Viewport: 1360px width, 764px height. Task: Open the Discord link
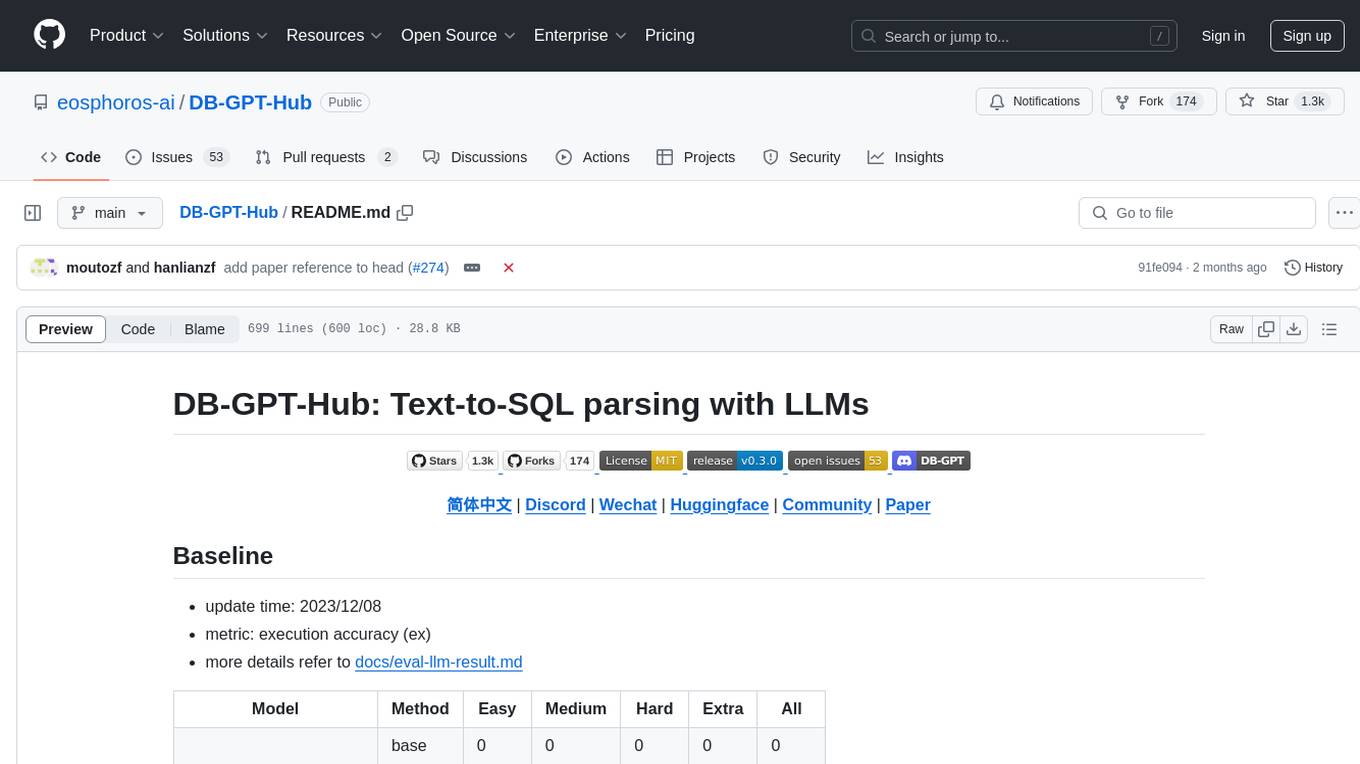coord(555,505)
